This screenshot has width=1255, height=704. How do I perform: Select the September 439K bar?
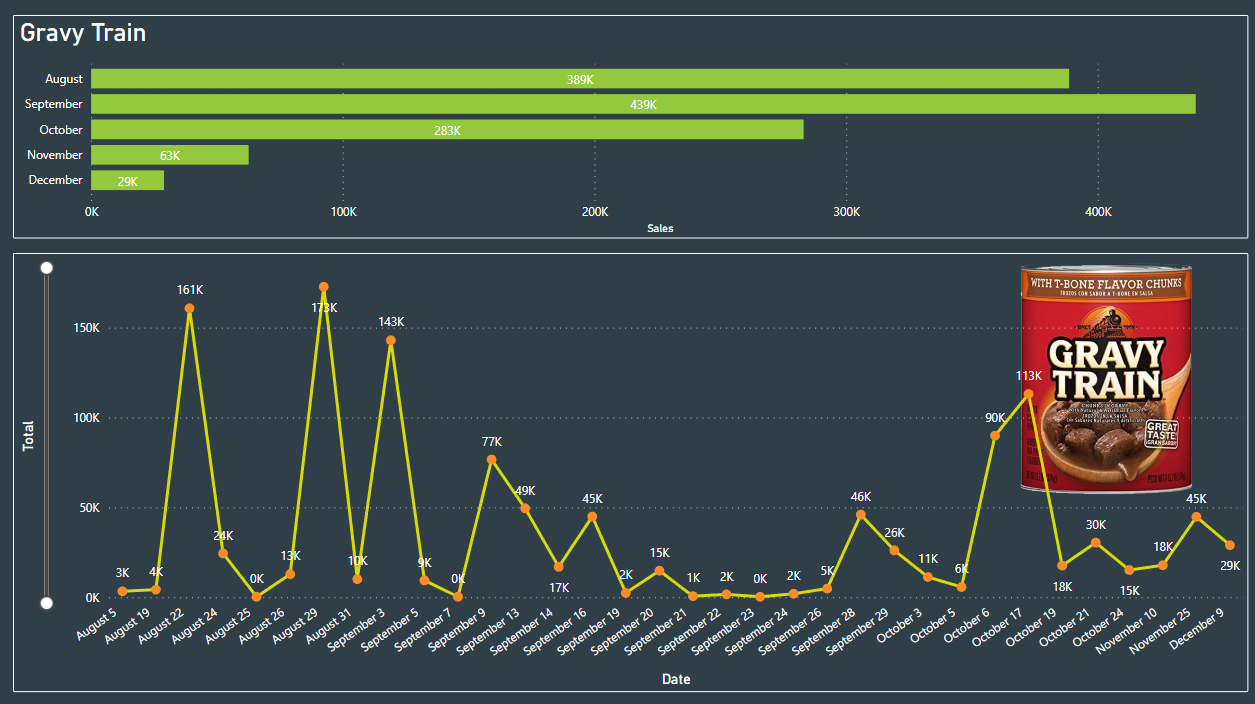[643, 104]
